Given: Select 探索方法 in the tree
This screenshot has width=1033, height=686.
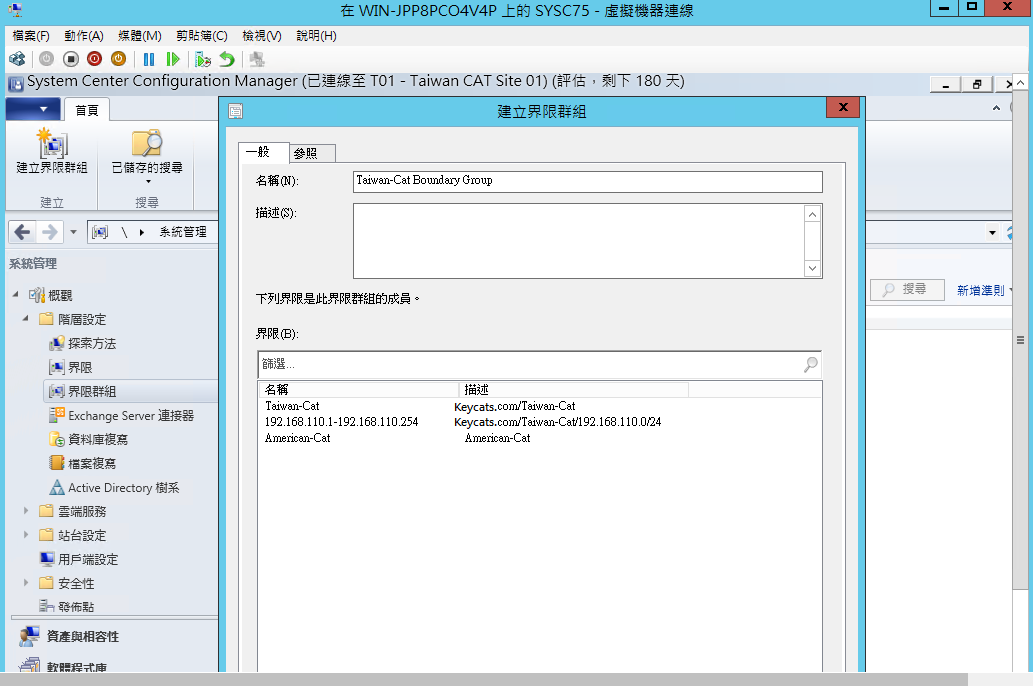Looking at the screenshot, I should click(x=82, y=343).
